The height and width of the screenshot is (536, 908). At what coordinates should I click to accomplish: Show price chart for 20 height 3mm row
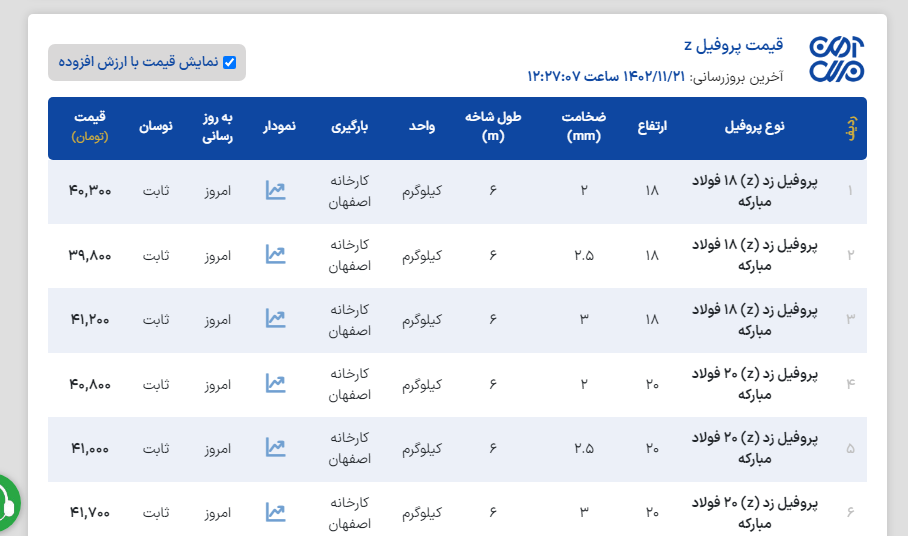point(276,512)
